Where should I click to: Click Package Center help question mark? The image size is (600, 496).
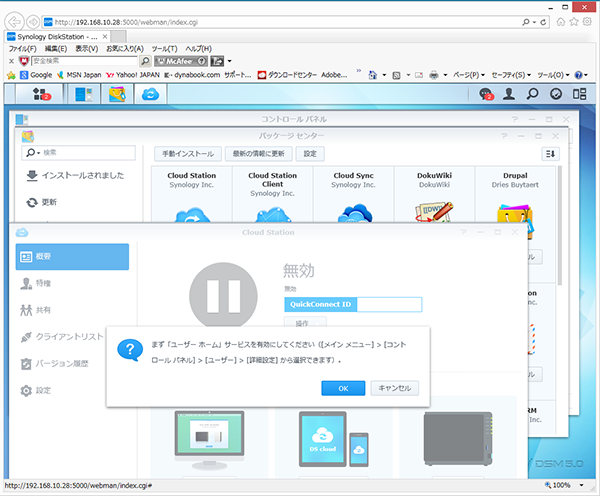[x=504, y=136]
